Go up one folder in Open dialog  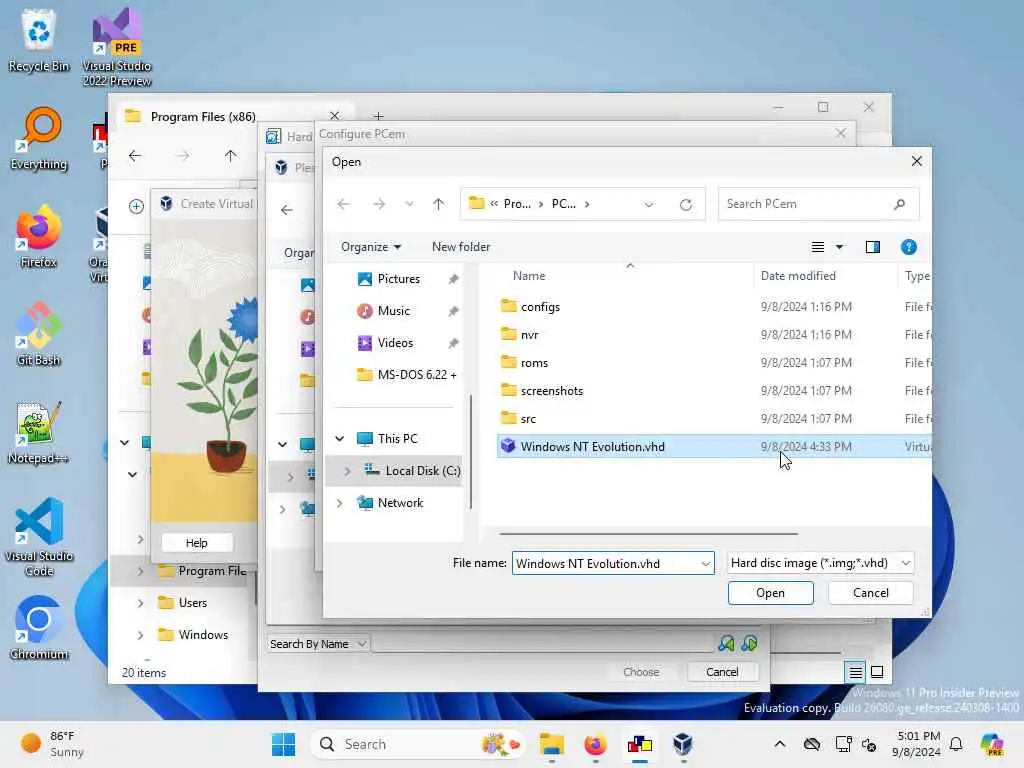[x=438, y=204]
